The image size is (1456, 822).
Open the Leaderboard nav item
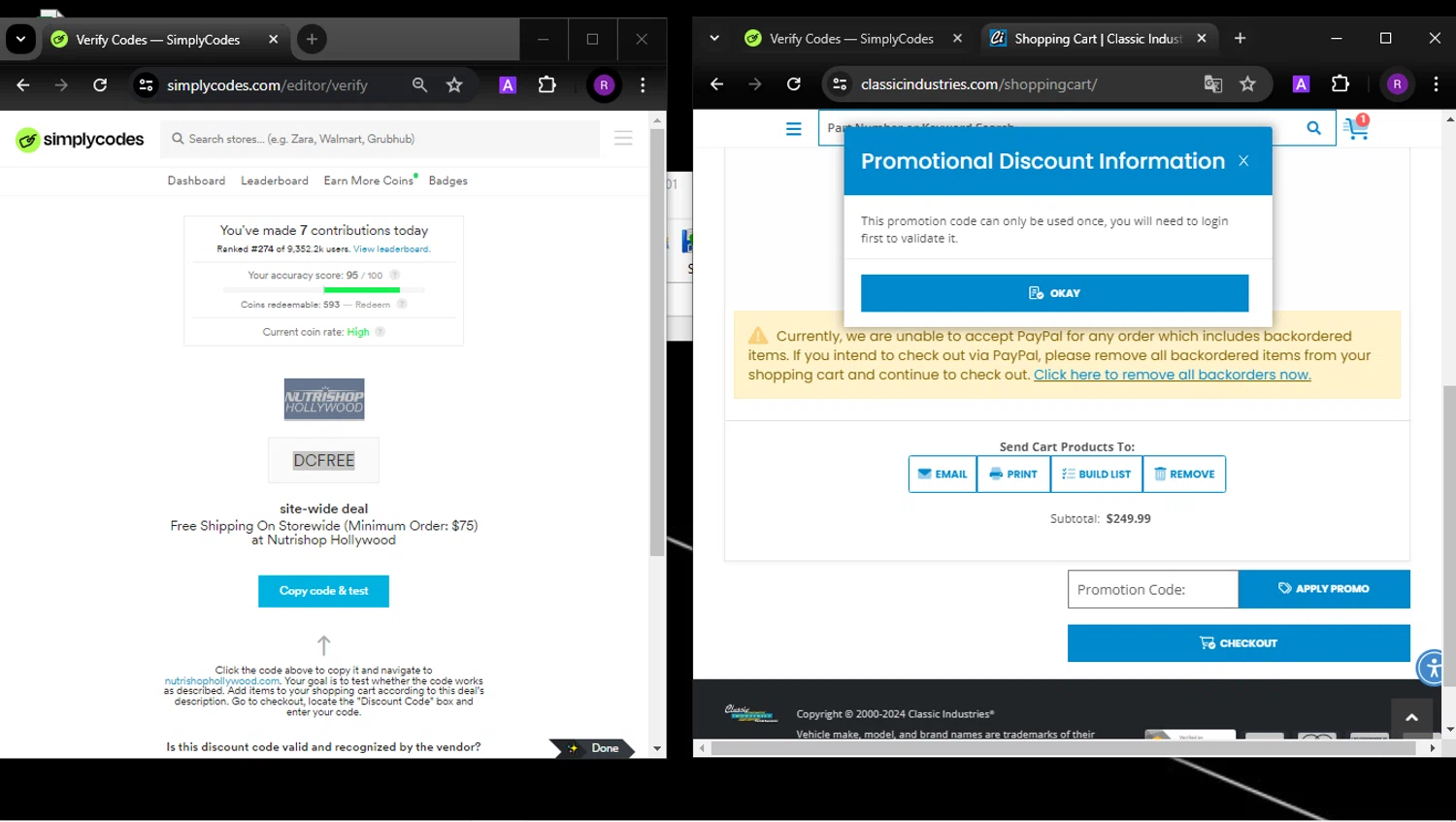pos(275,181)
